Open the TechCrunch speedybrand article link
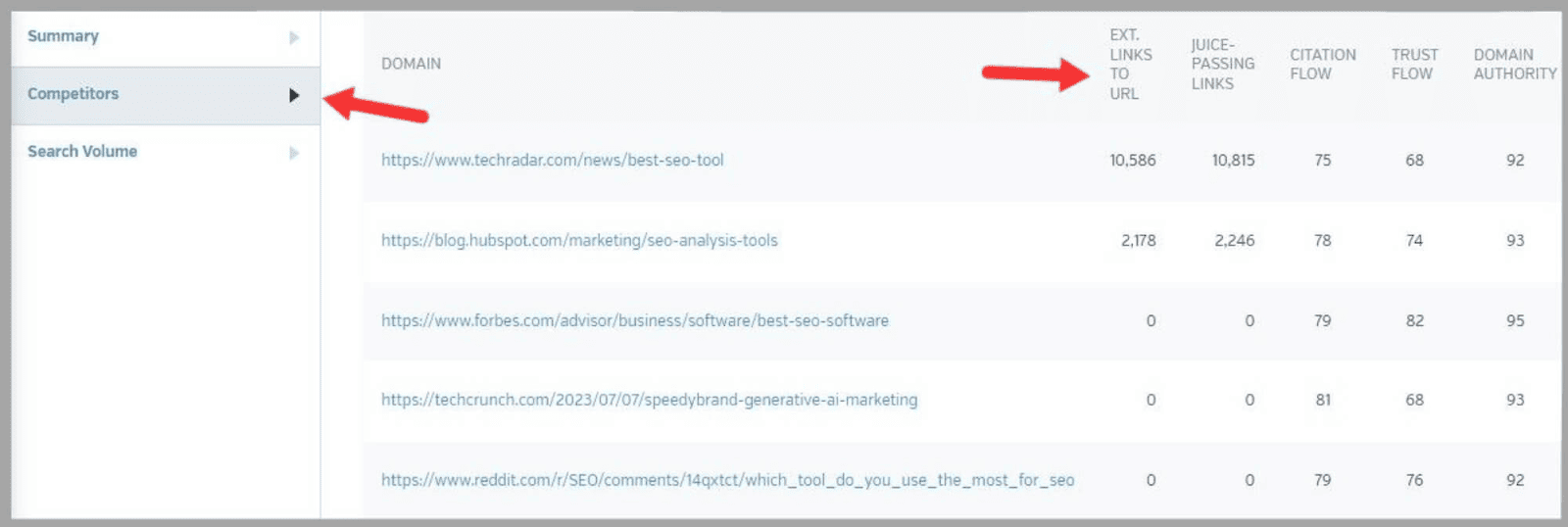 coord(649,401)
